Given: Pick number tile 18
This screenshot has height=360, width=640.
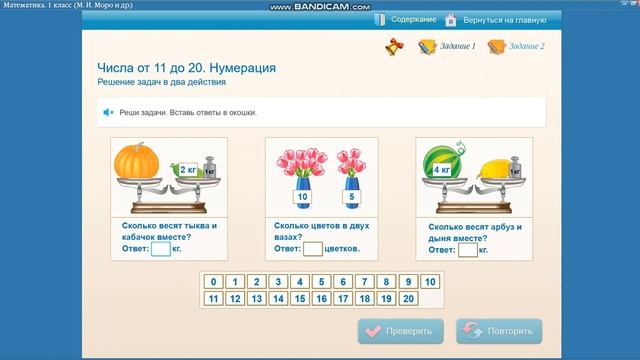Looking at the screenshot, I should pos(365,299).
